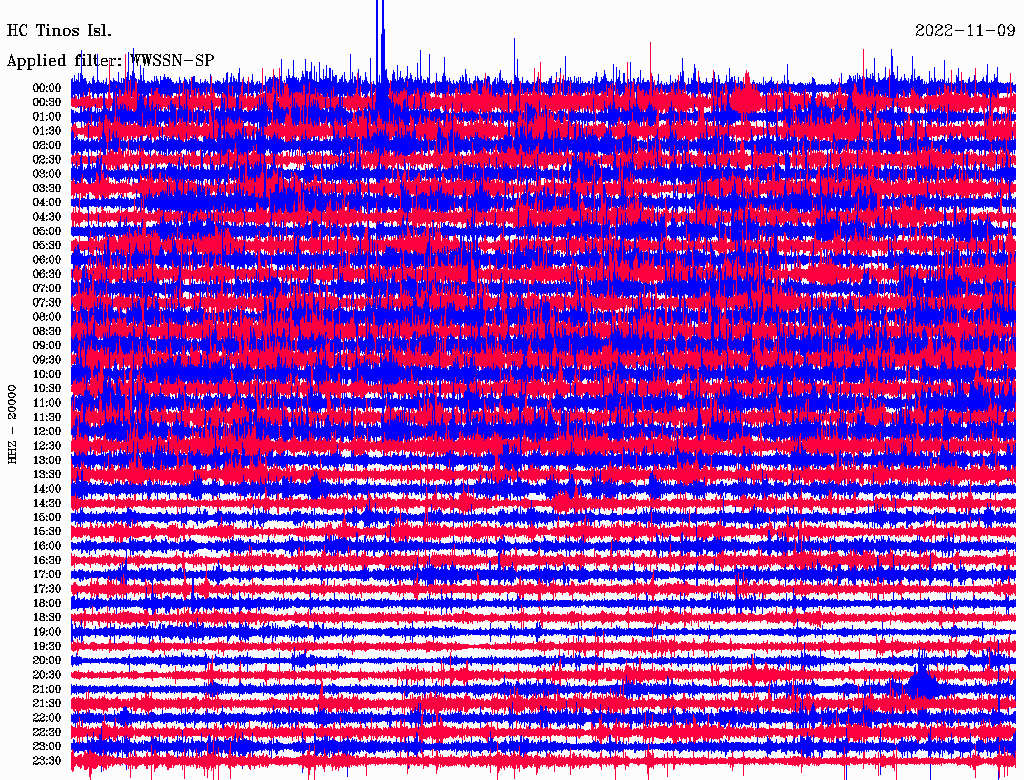Viewport: 1024px width, 780px height.
Task: Click the vertical axis label 'HHZ - 20000'
Action: pos(12,425)
